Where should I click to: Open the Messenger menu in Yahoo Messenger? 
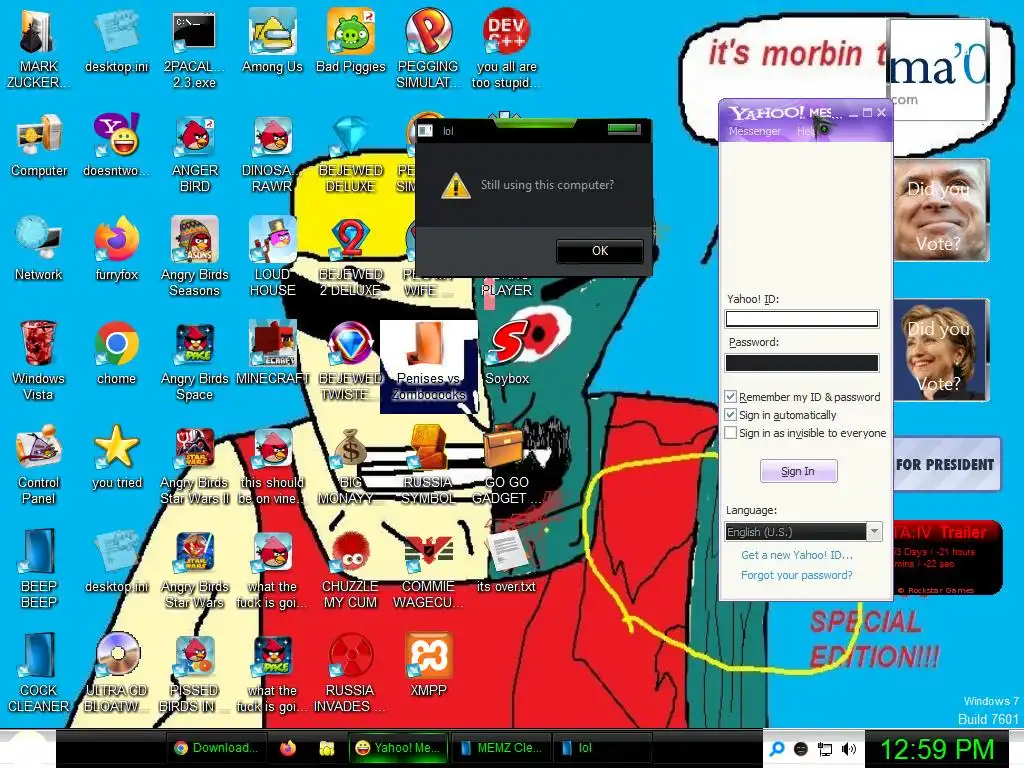pos(754,131)
